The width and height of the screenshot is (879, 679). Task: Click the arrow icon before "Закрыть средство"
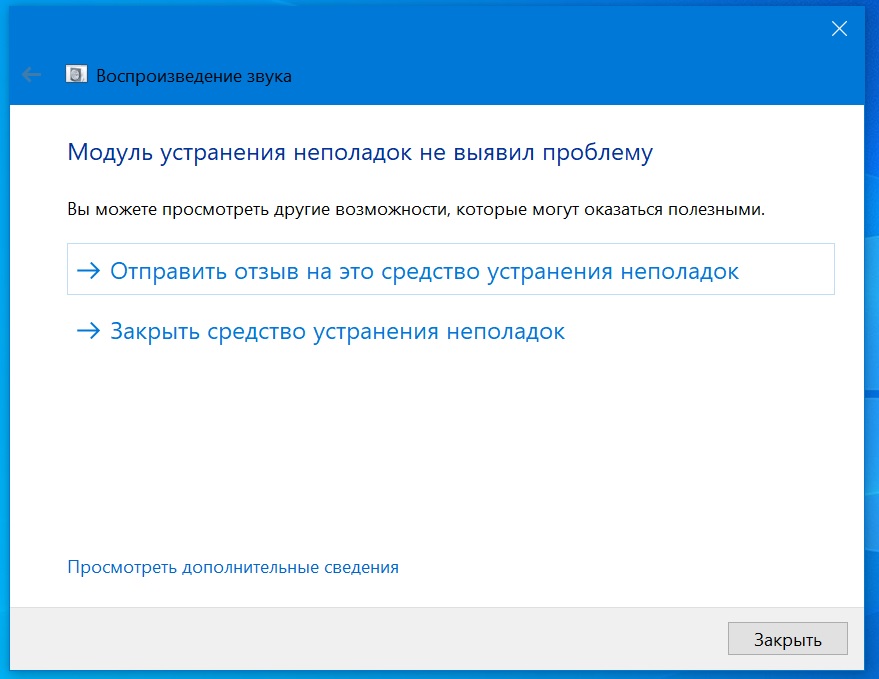89,331
